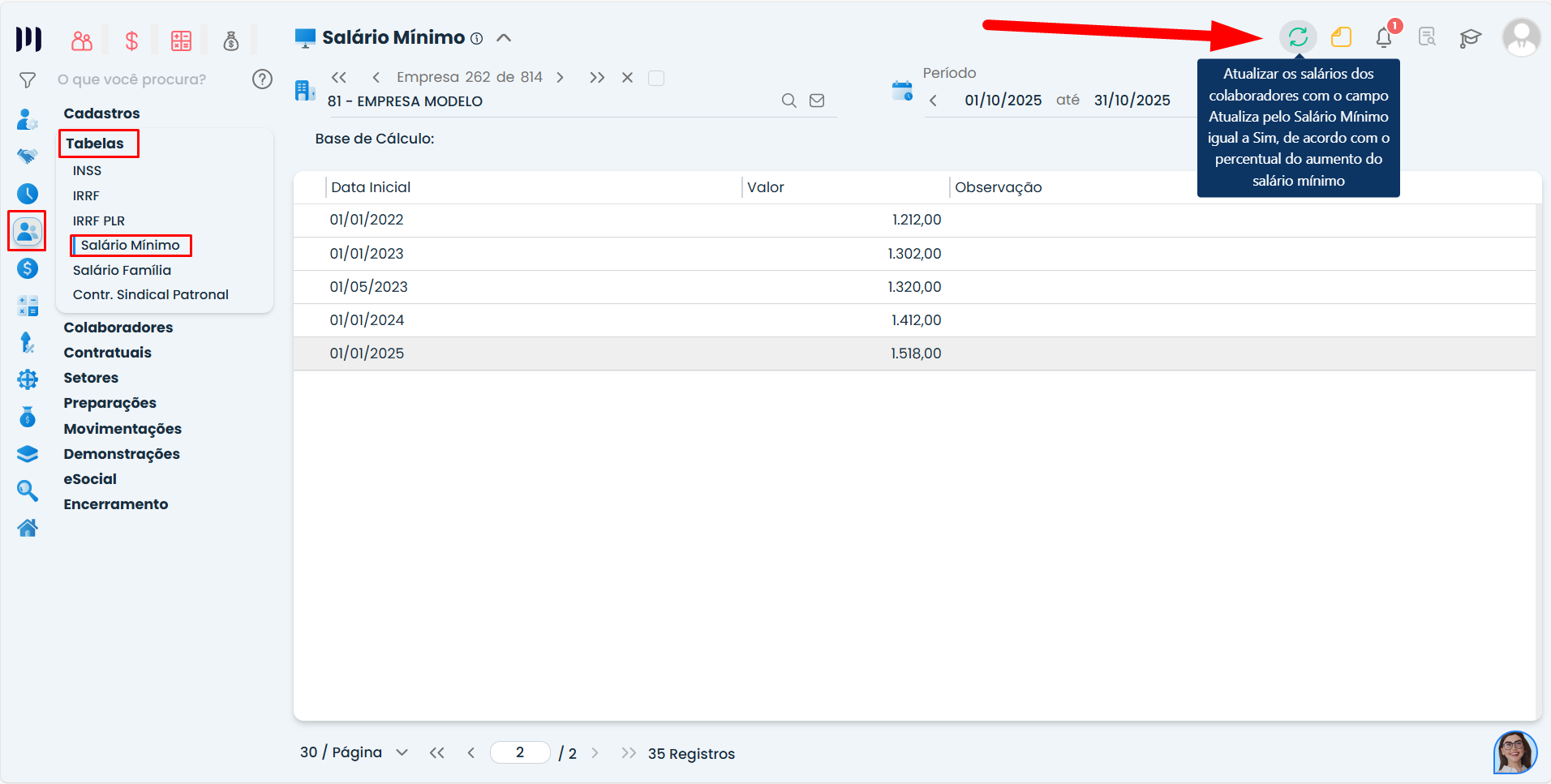
Task: Go to the previous page of records
Action: [x=471, y=753]
